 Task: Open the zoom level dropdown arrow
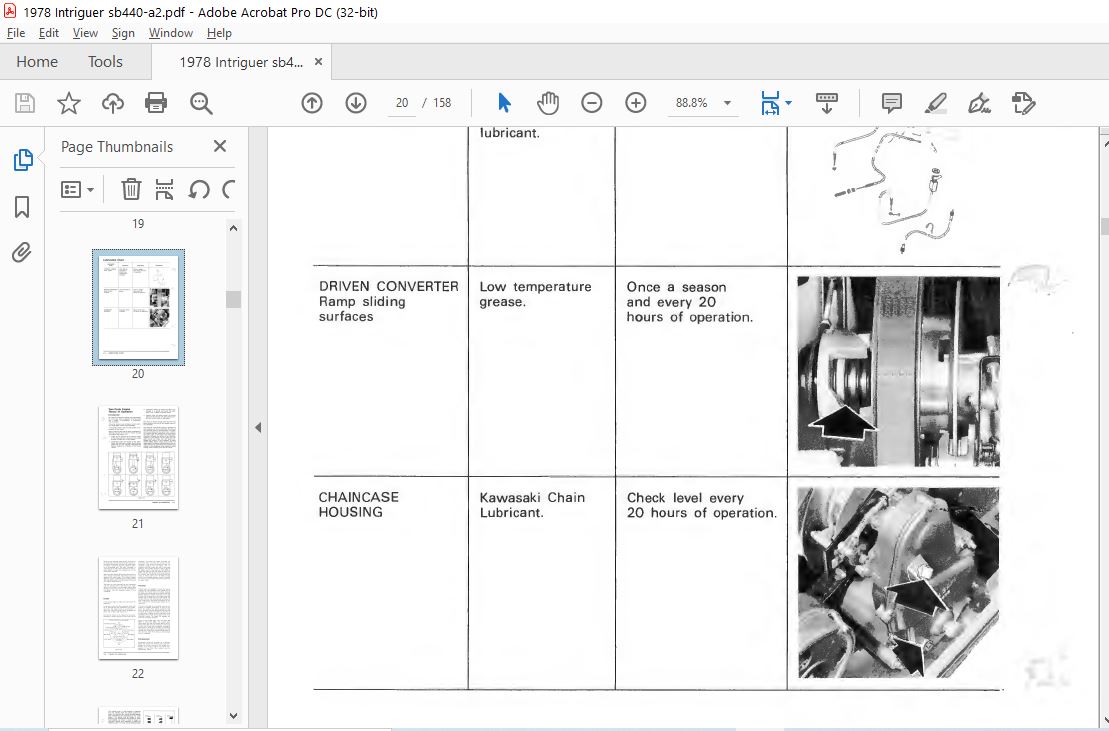coord(727,103)
